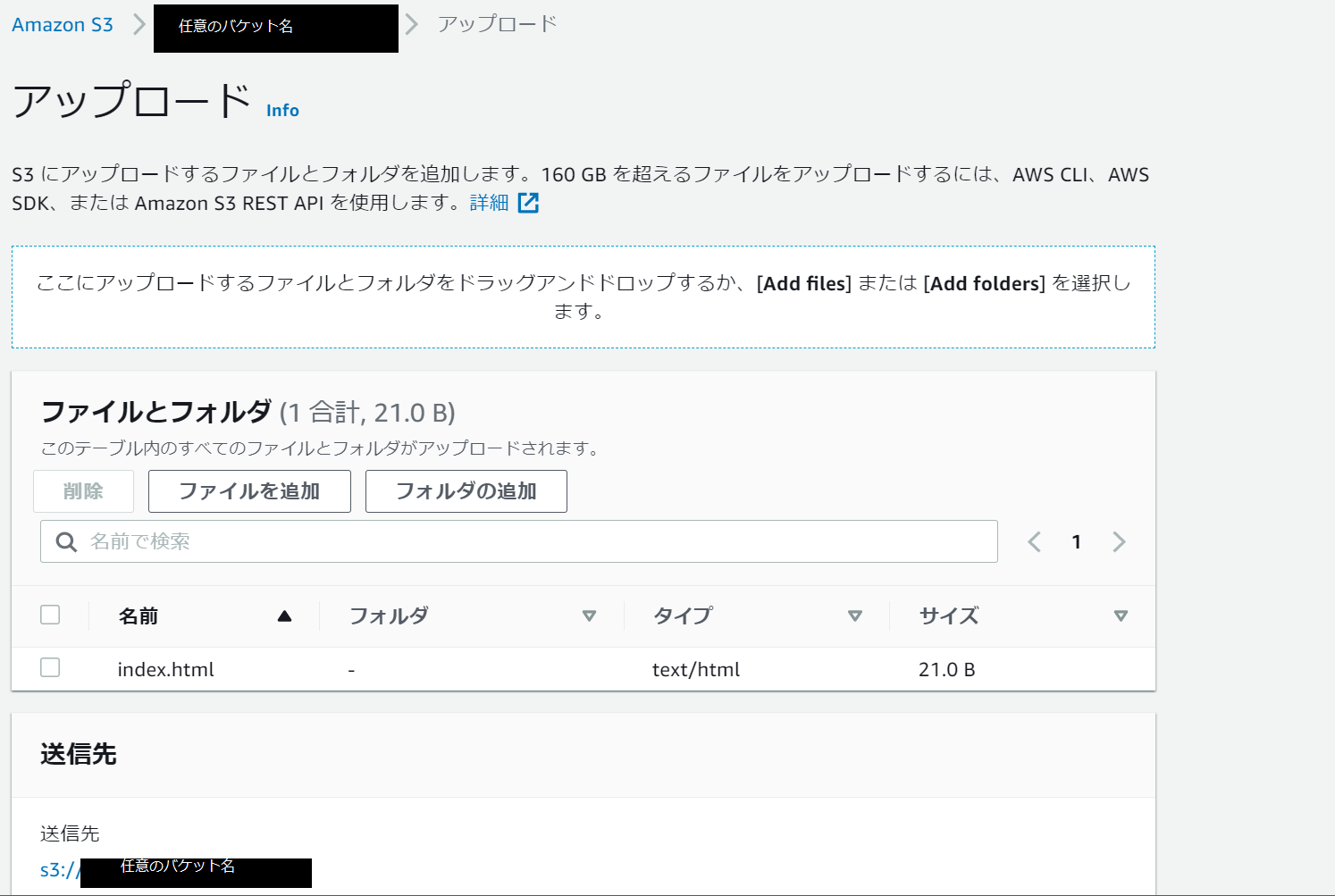The image size is (1335, 896).
Task: Click the ファイルを追加 button
Action: coord(249,491)
